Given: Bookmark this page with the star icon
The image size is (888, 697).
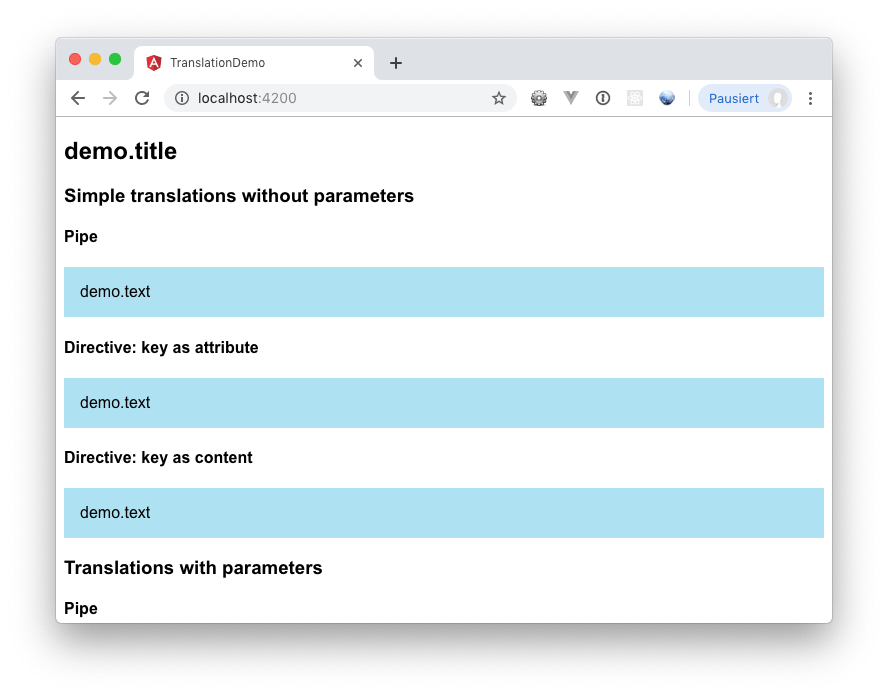Looking at the screenshot, I should click(498, 99).
